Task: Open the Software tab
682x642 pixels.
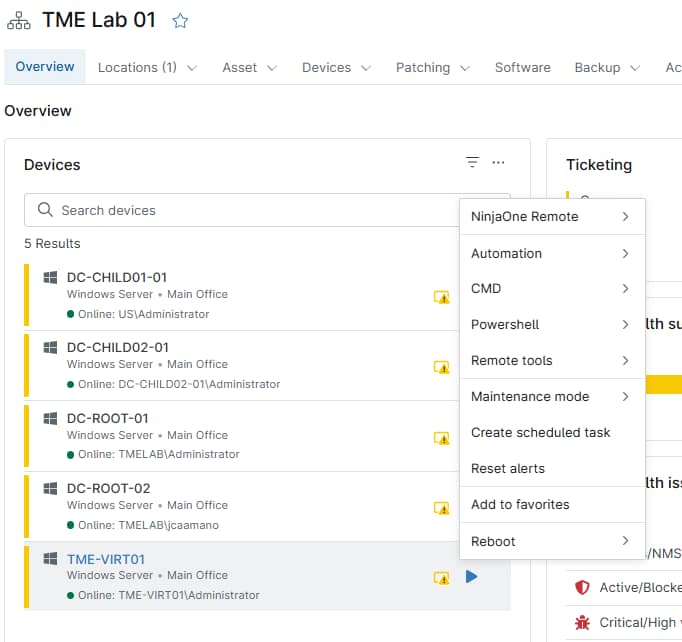Action: click(x=522, y=67)
